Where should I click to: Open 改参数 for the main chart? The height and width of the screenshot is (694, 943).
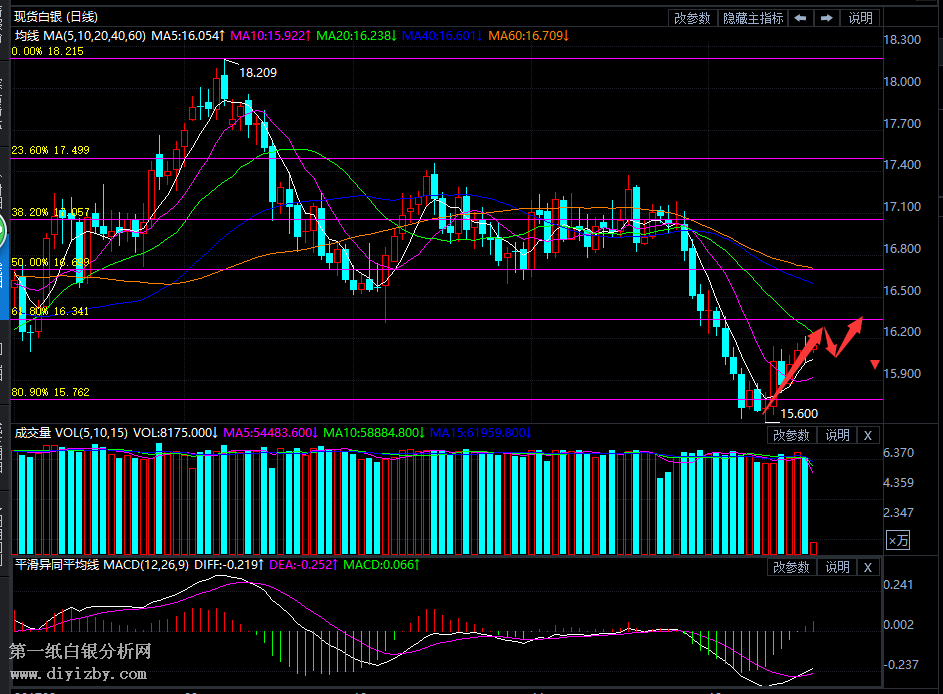692,18
